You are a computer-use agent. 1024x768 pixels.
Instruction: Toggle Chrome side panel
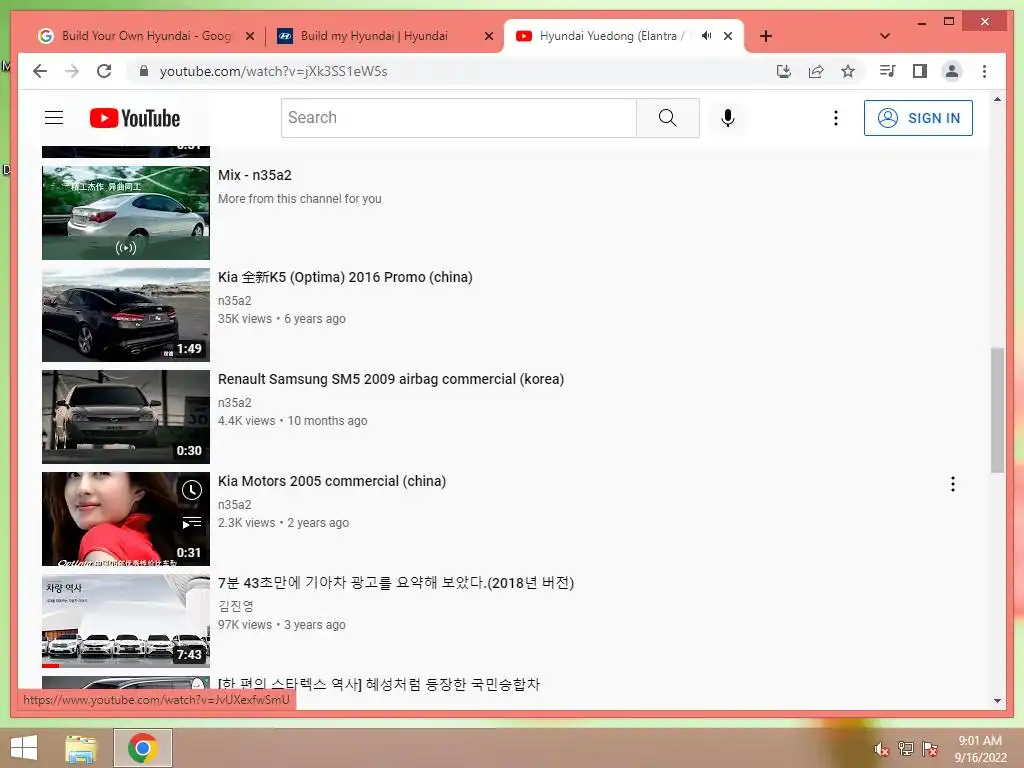tap(920, 71)
